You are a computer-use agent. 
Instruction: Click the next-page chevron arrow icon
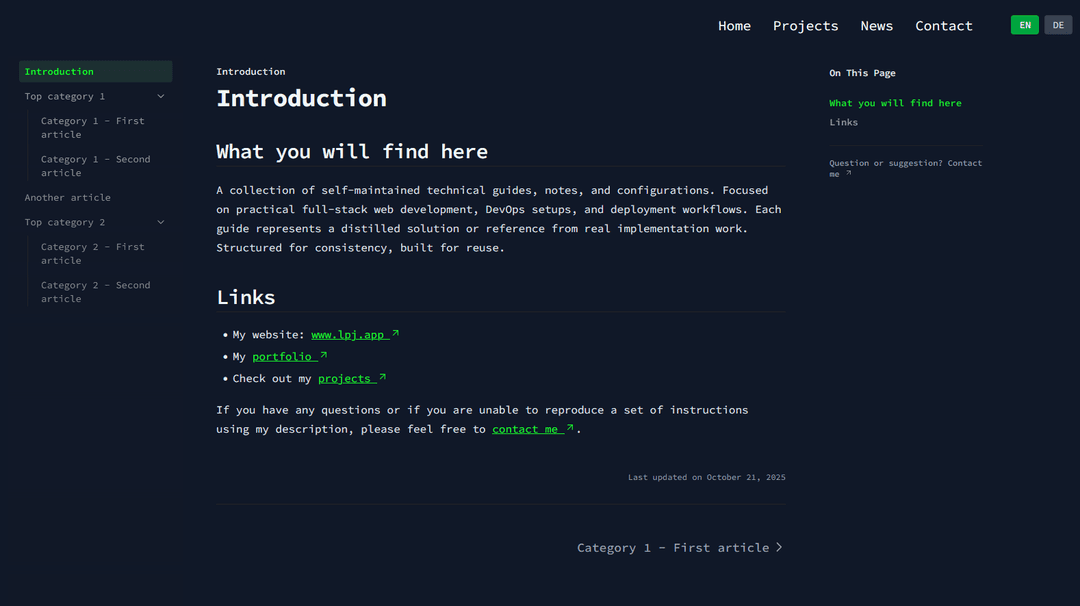779,547
